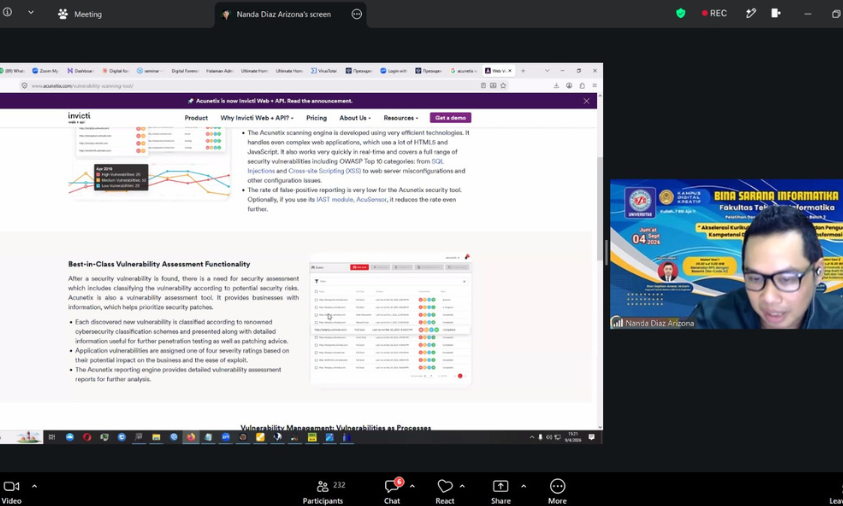
Task: Expand chat options arrow
Action: pyautogui.click(x=412, y=486)
